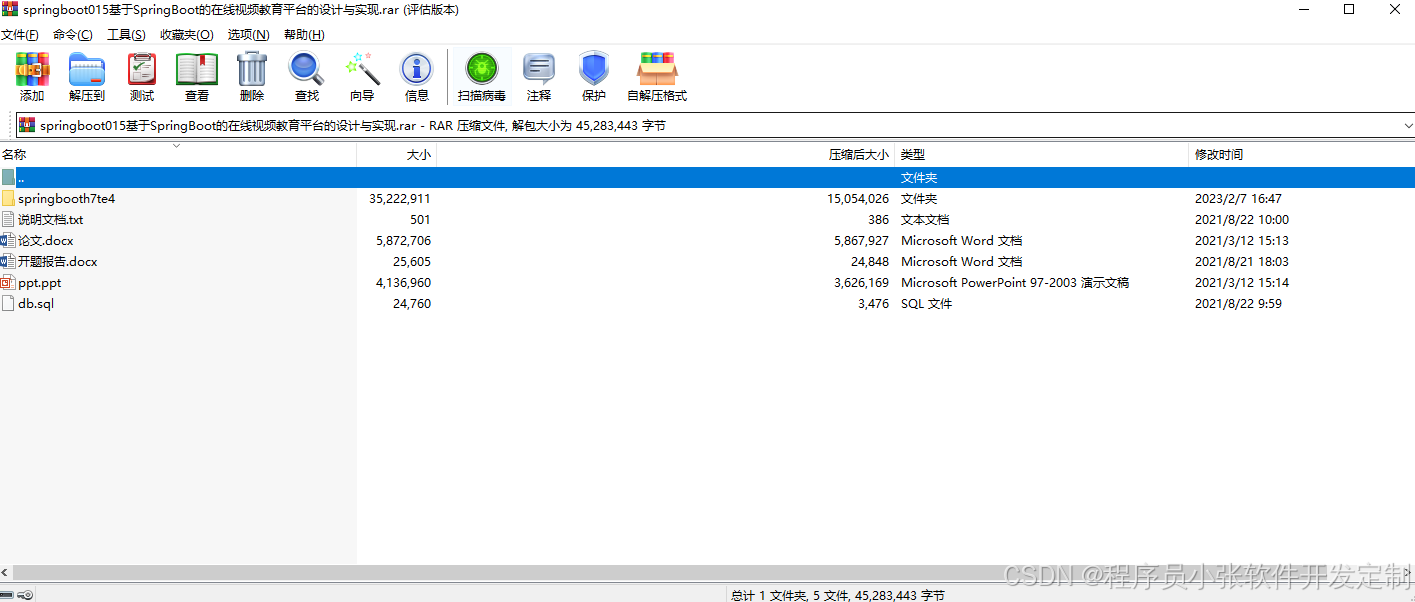Sort by 大小 column header

click(397, 155)
